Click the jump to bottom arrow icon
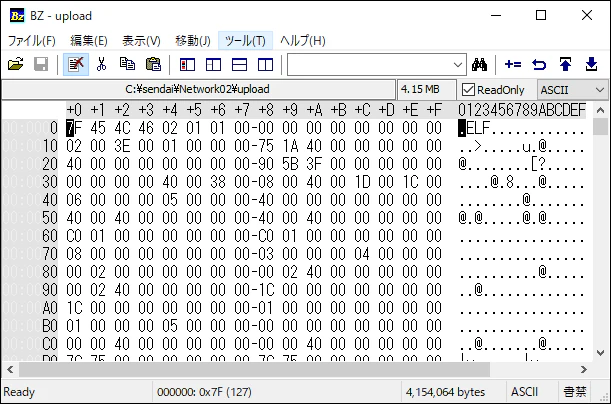This screenshot has height=404, width=611. coord(592,64)
